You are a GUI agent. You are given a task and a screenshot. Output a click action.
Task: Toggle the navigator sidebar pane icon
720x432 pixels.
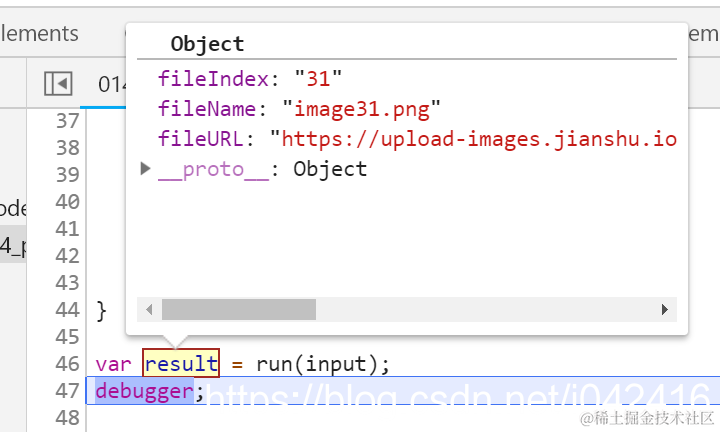58,84
